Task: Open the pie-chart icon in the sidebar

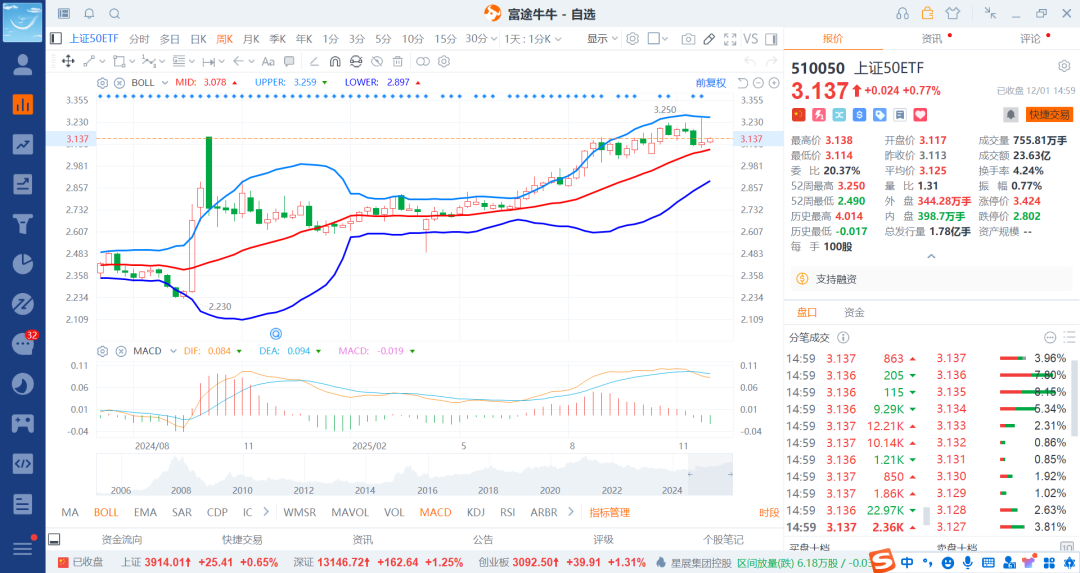Action: pyautogui.click(x=23, y=264)
